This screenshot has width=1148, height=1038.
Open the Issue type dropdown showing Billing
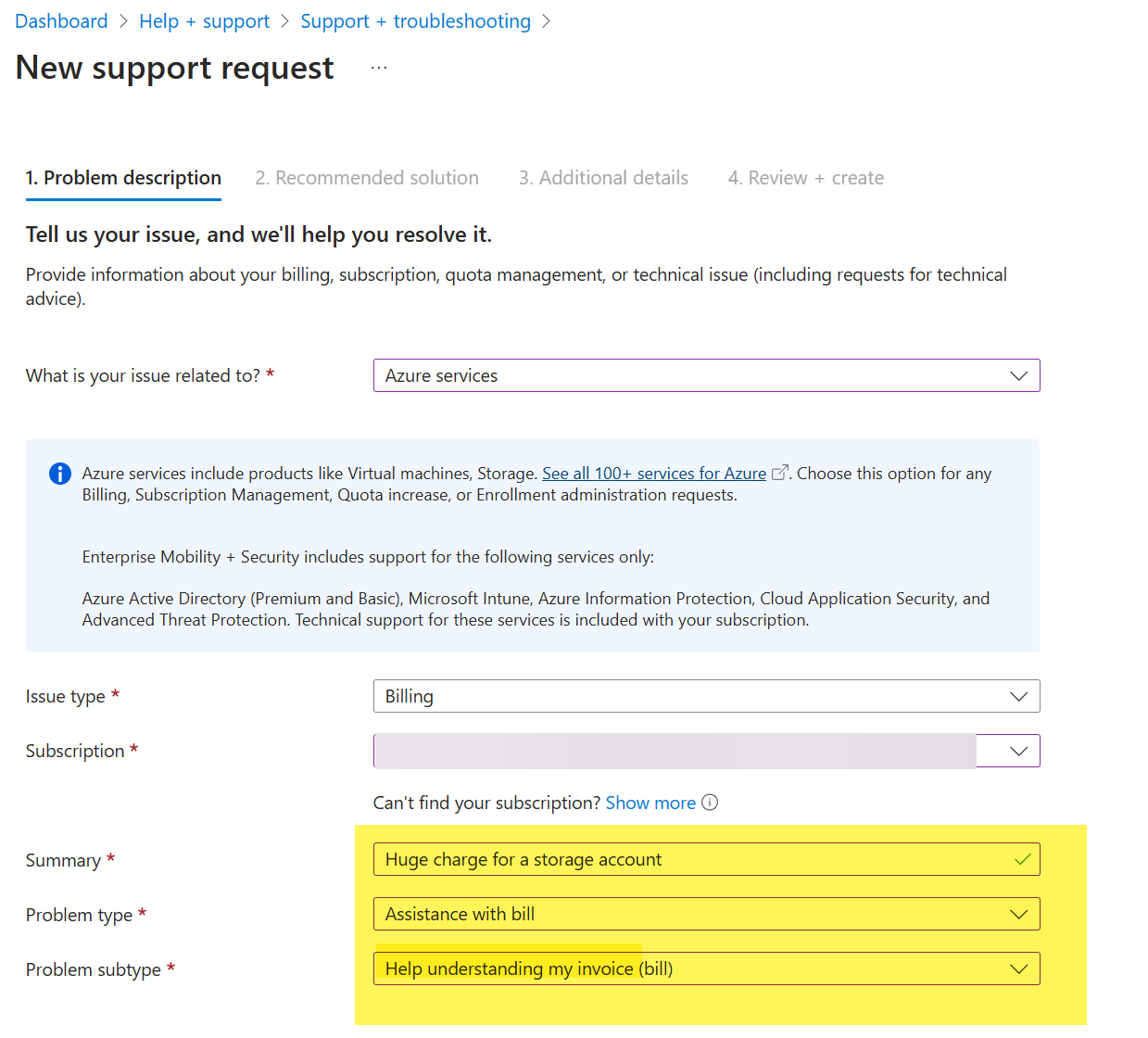(706, 696)
